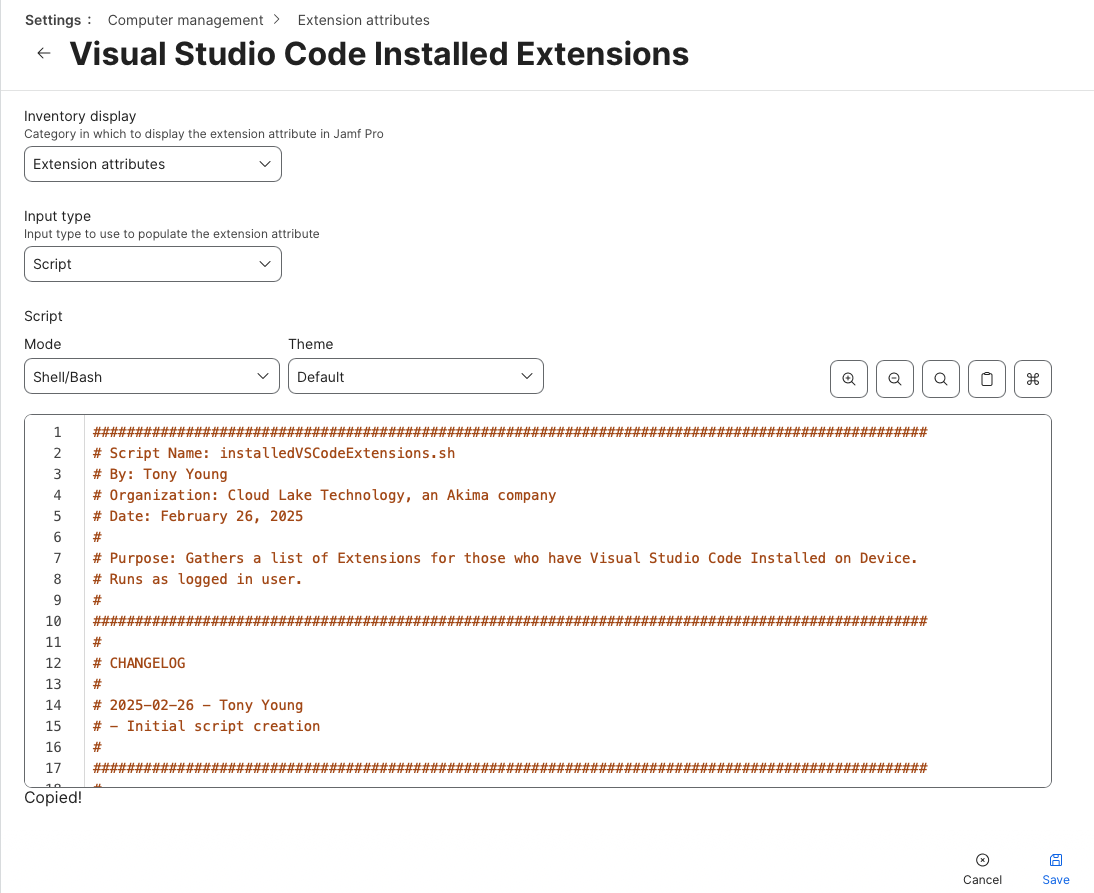The image size is (1094, 893).
Task: Click the Organization comment line
Action: tap(324, 495)
